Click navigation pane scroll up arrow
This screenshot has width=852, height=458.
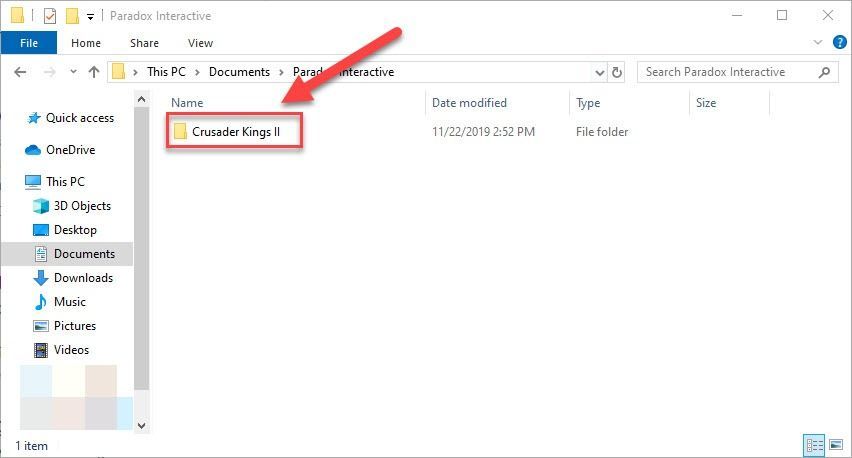[x=141, y=99]
